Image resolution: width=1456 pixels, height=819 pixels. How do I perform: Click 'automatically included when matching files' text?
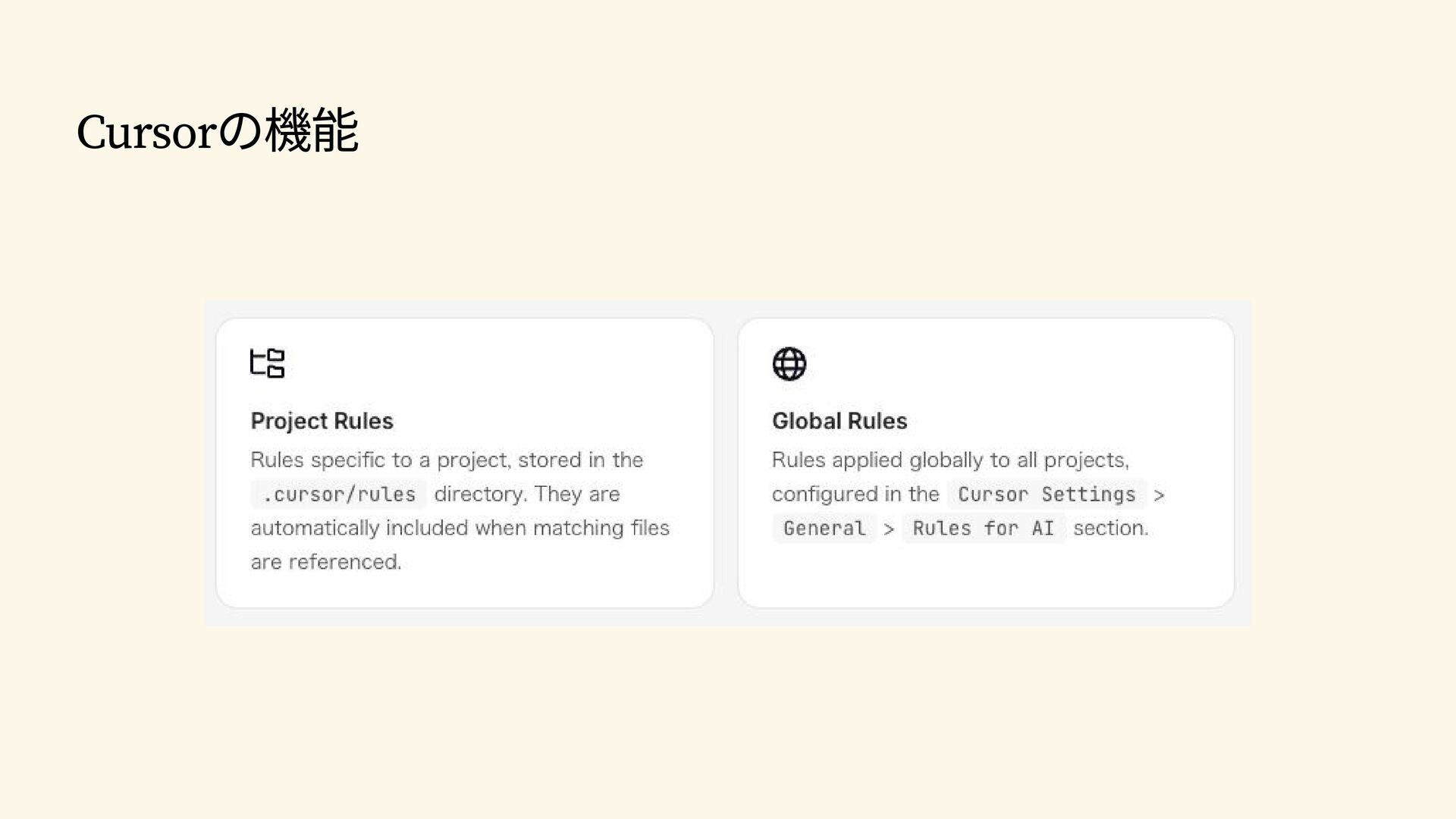(x=460, y=528)
